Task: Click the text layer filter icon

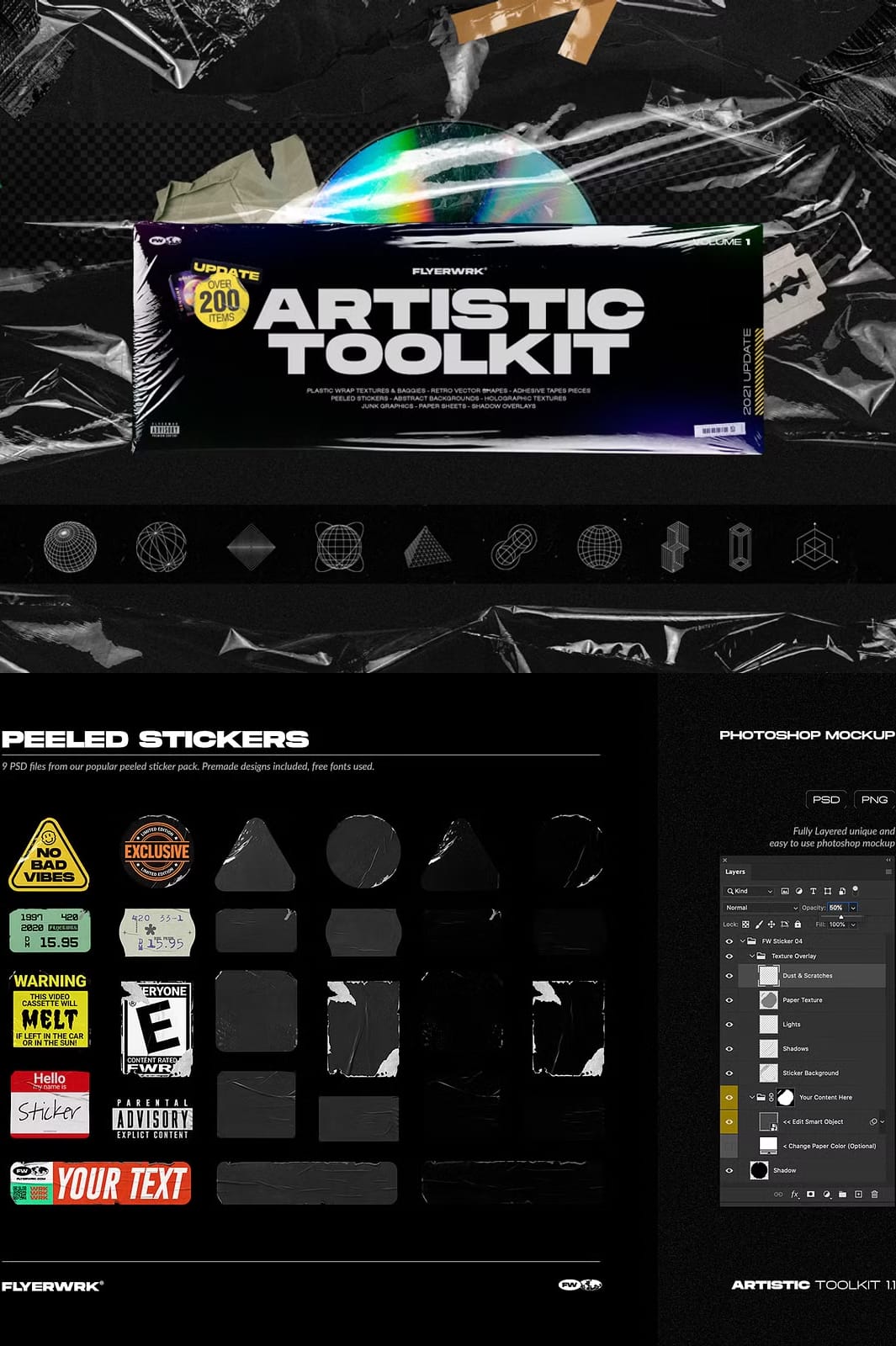Action: pos(813,891)
